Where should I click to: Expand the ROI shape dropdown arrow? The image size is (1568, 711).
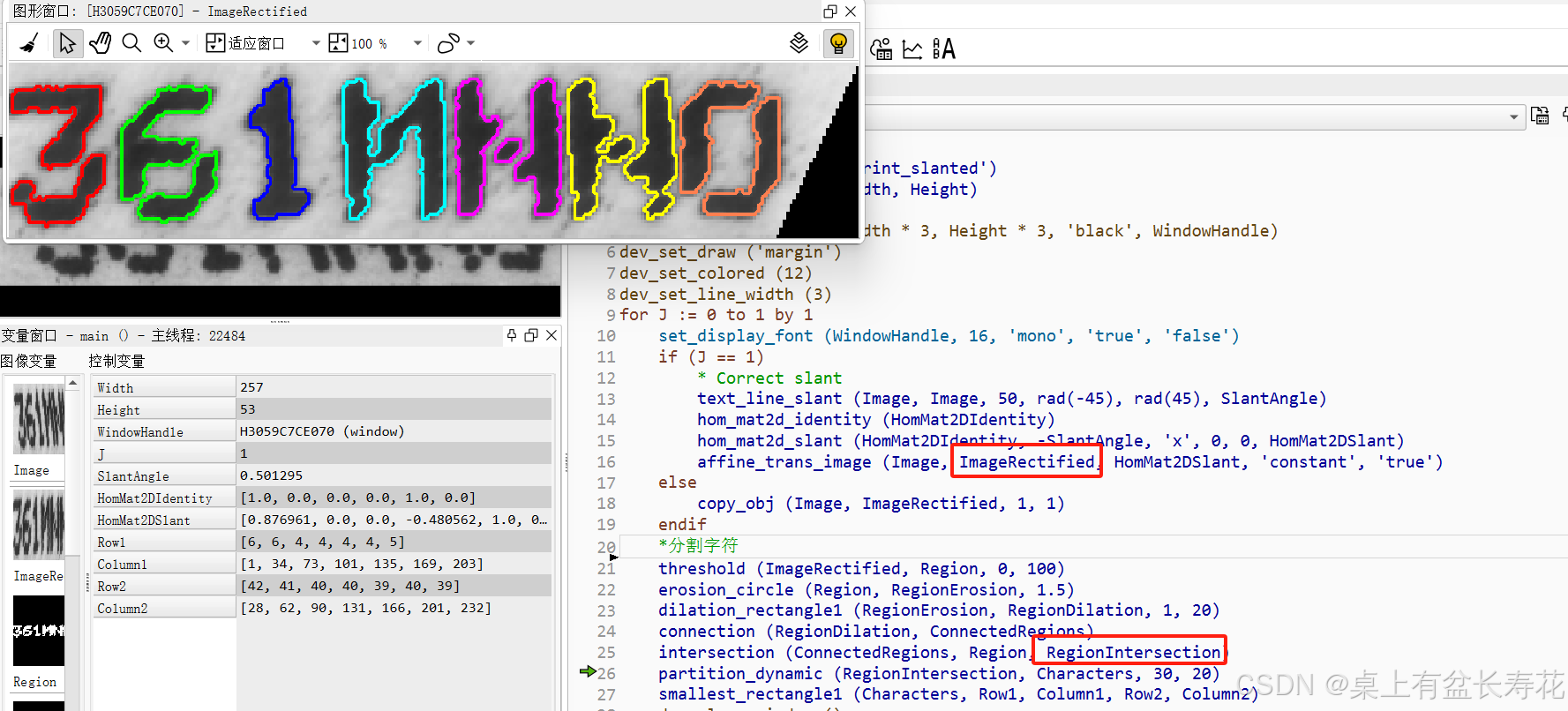pyautogui.click(x=470, y=43)
